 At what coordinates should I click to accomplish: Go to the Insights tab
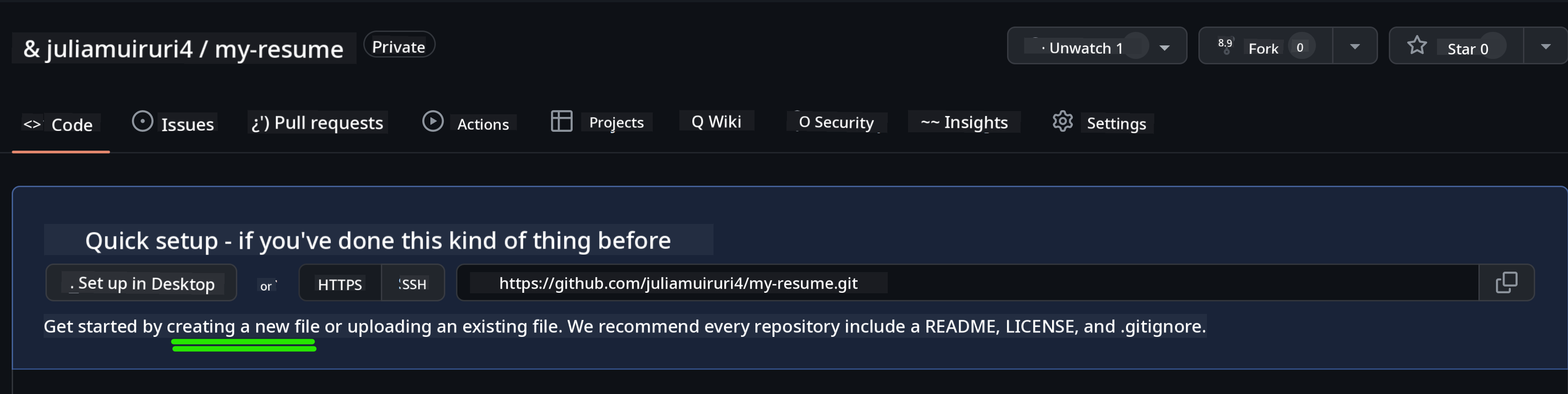[964, 122]
